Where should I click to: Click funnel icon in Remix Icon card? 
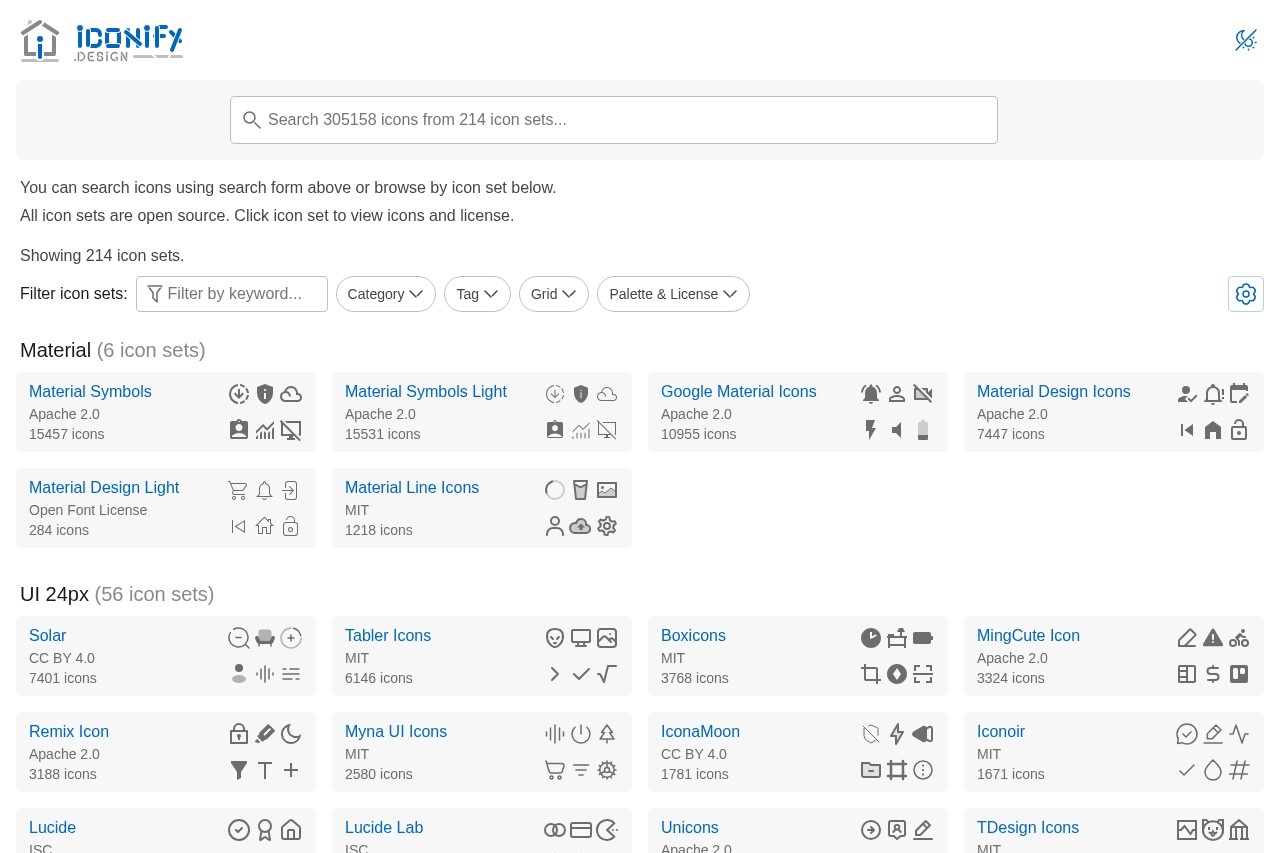239,770
